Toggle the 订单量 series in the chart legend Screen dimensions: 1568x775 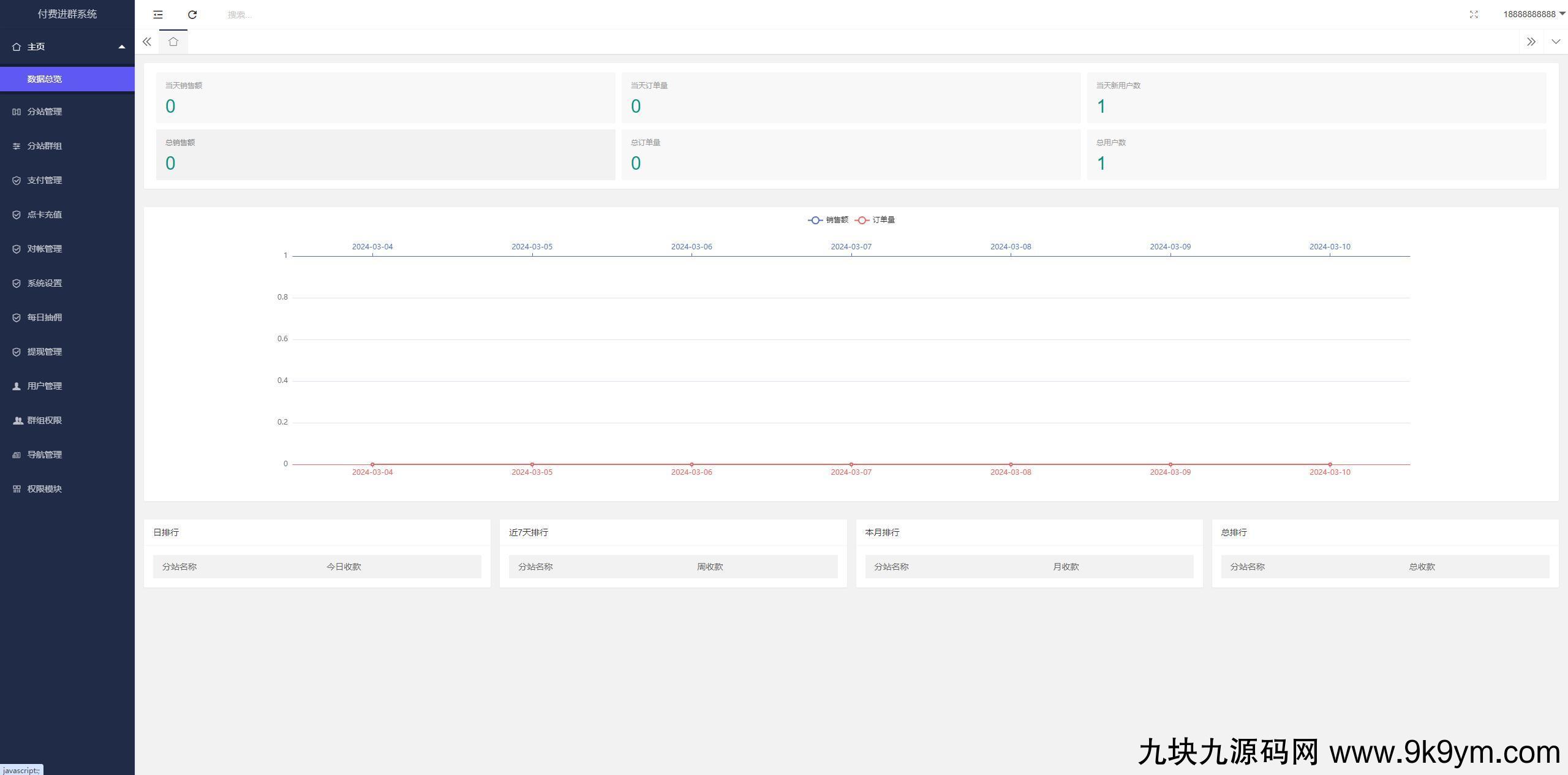[875, 220]
